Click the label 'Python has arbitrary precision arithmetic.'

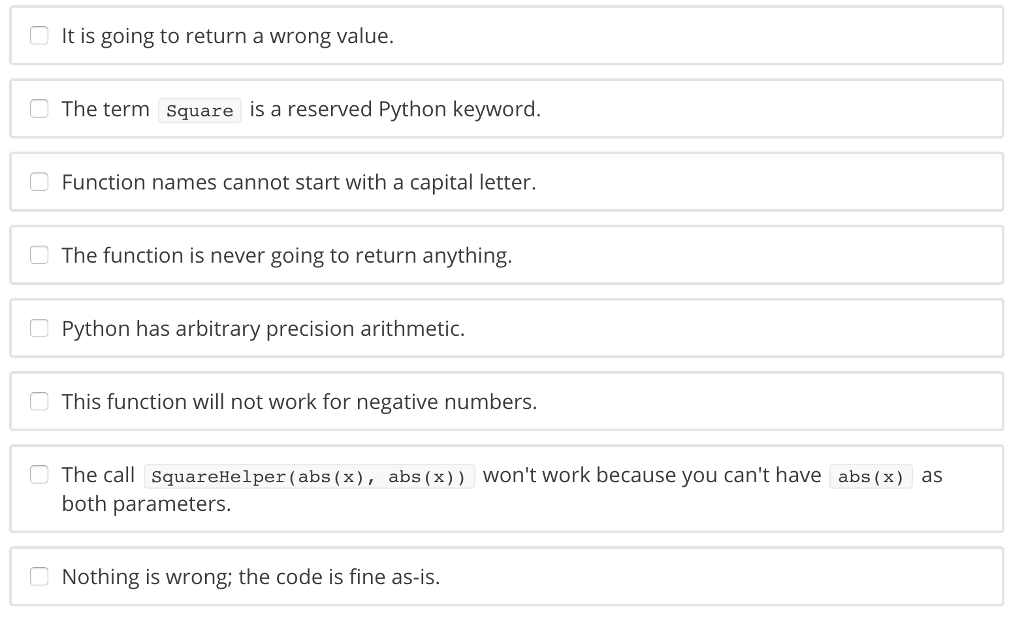point(263,329)
